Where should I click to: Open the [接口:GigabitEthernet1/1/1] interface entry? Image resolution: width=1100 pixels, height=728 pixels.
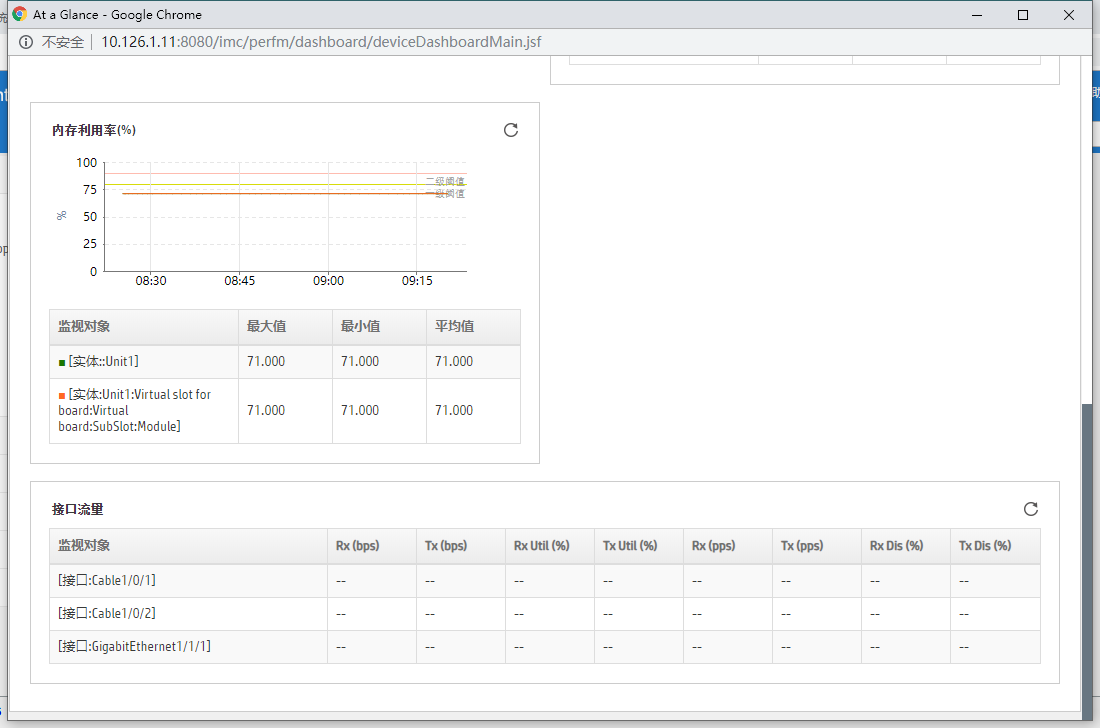click(134, 647)
